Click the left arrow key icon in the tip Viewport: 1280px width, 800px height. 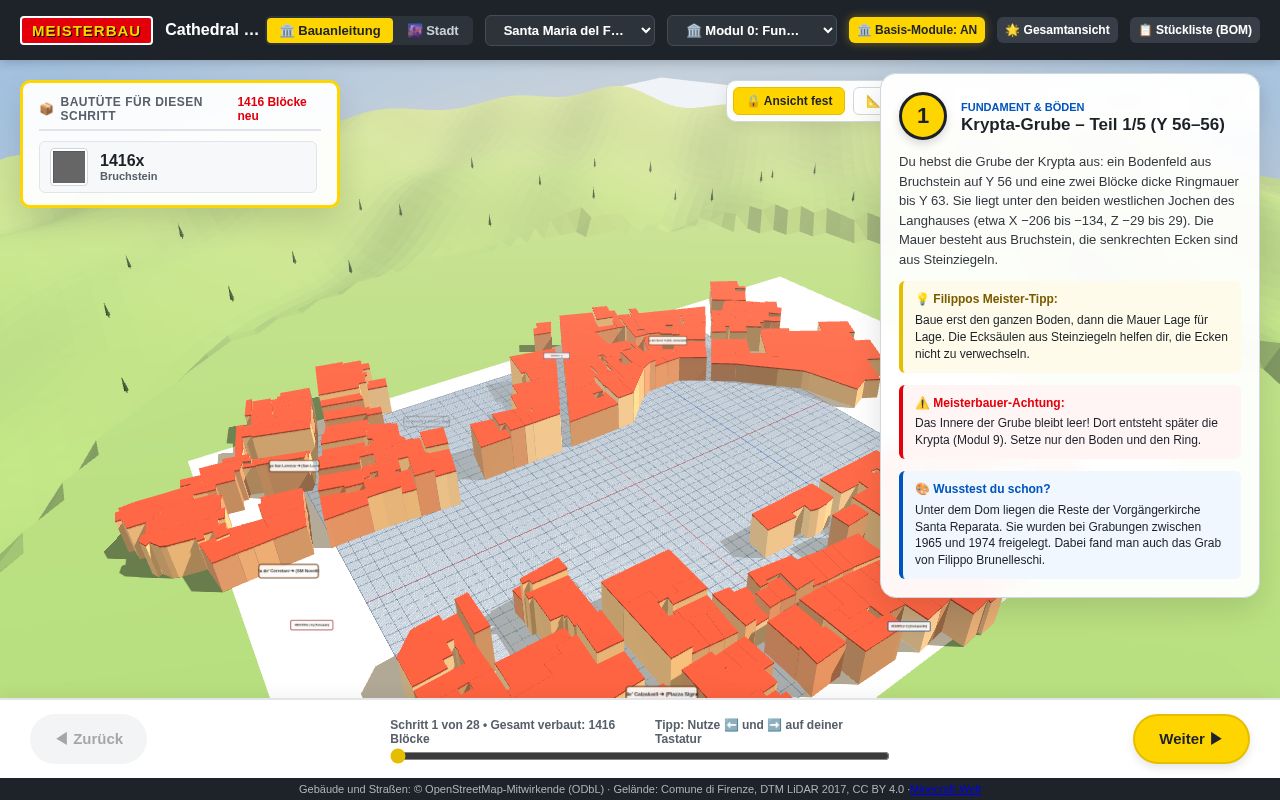pyautogui.click(x=731, y=725)
